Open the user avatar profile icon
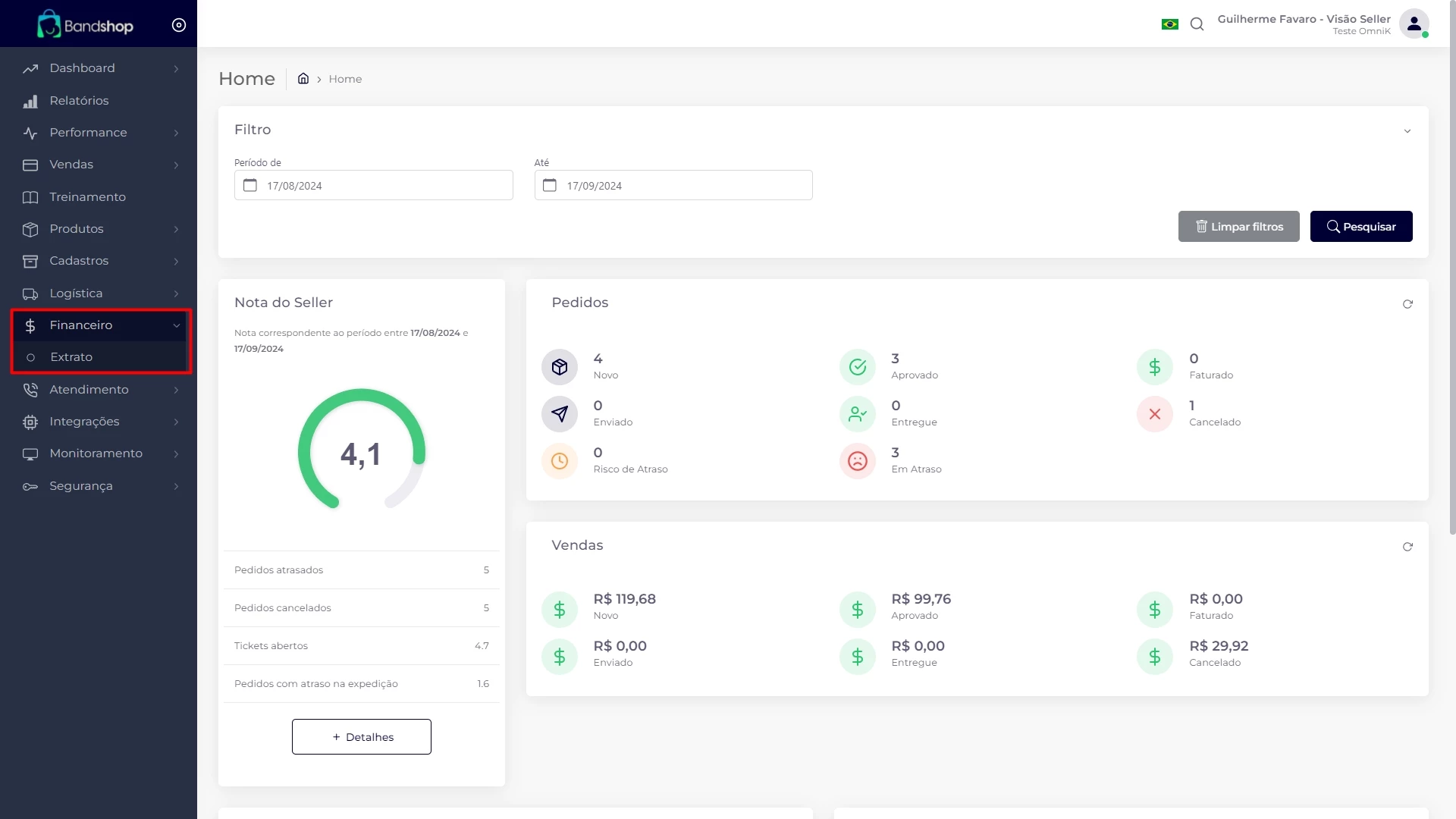1456x819 pixels. [1414, 24]
